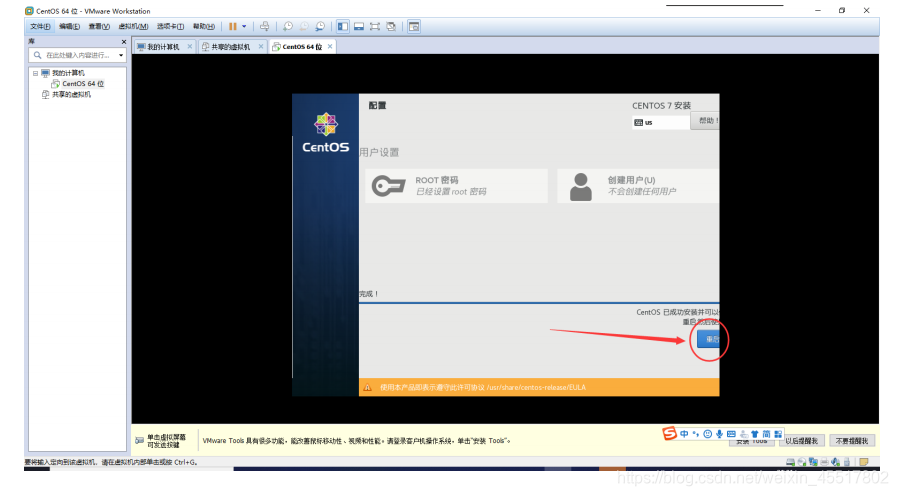898x496 pixels.
Task: Toggle Sogou Chinese/English 中 mode
Action: coord(684,434)
